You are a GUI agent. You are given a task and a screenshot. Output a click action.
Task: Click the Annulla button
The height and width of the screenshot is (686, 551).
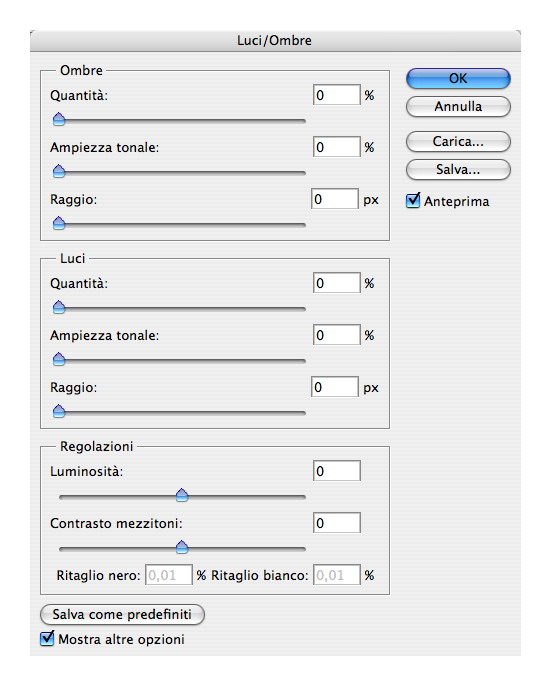[x=458, y=107]
